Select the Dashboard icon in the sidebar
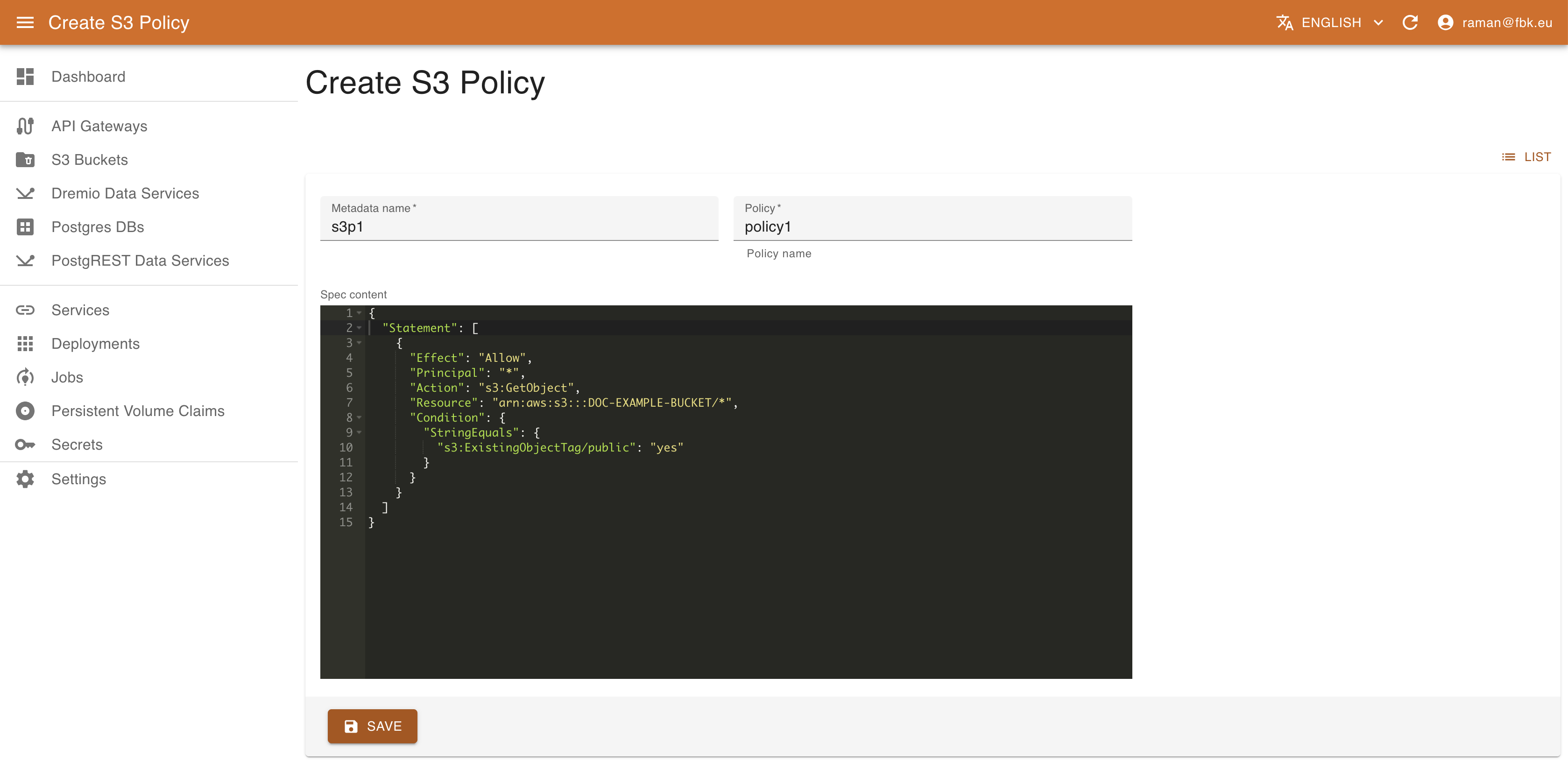Viewport: 1568px width, 776px height. click(25, 76)
